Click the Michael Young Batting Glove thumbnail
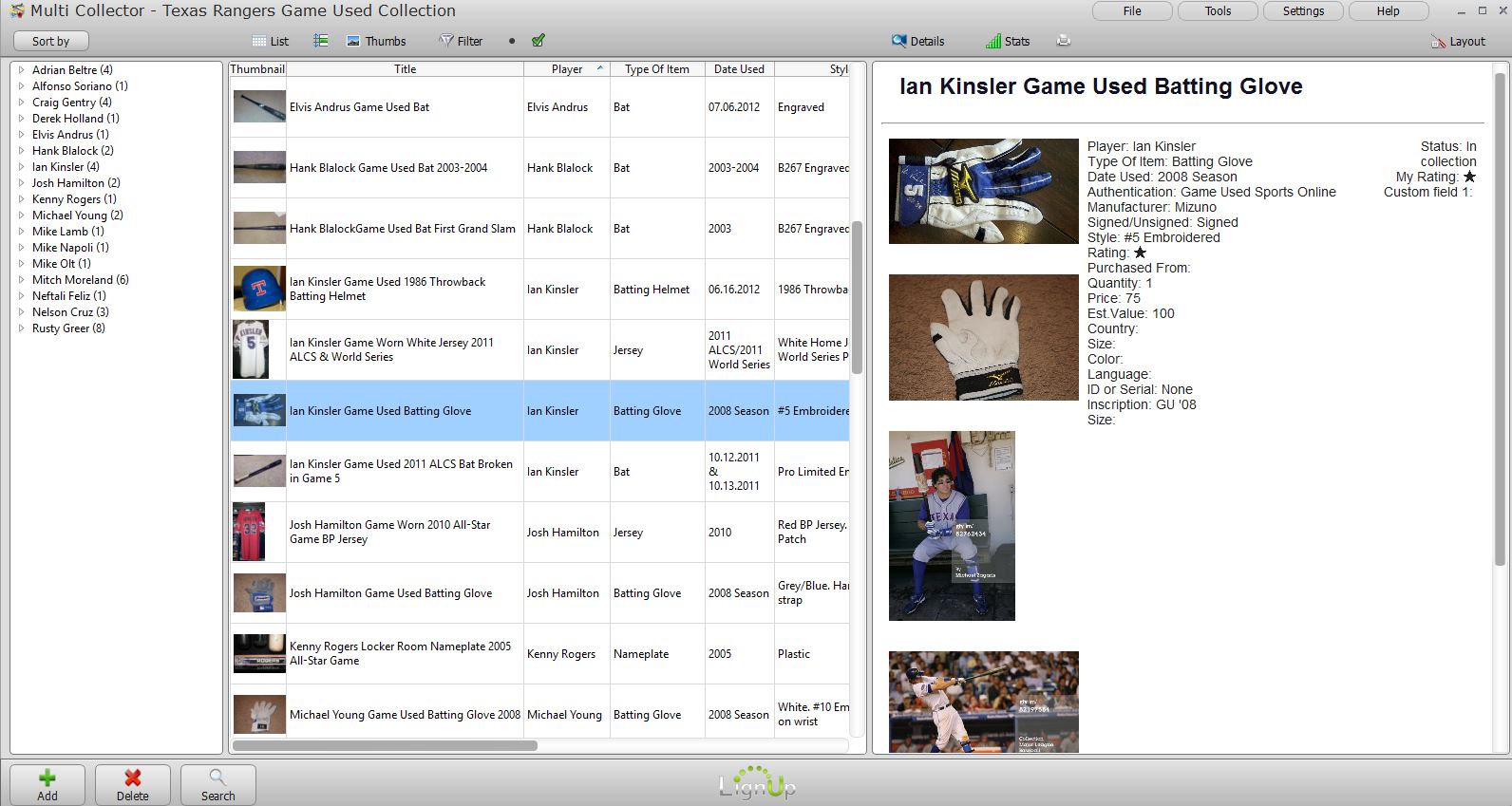The height and width of the screenshot is (806, 1512). [259, 714]
